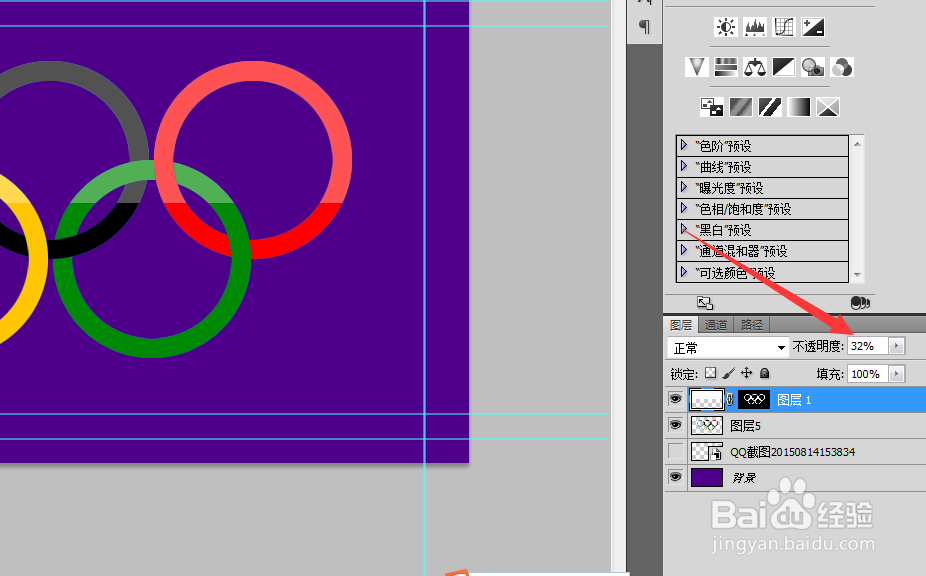Viewport: 926px width, 576px height.
Task: Add a Brightness/Contrast adjustment
Action: [x=726, y=27]
